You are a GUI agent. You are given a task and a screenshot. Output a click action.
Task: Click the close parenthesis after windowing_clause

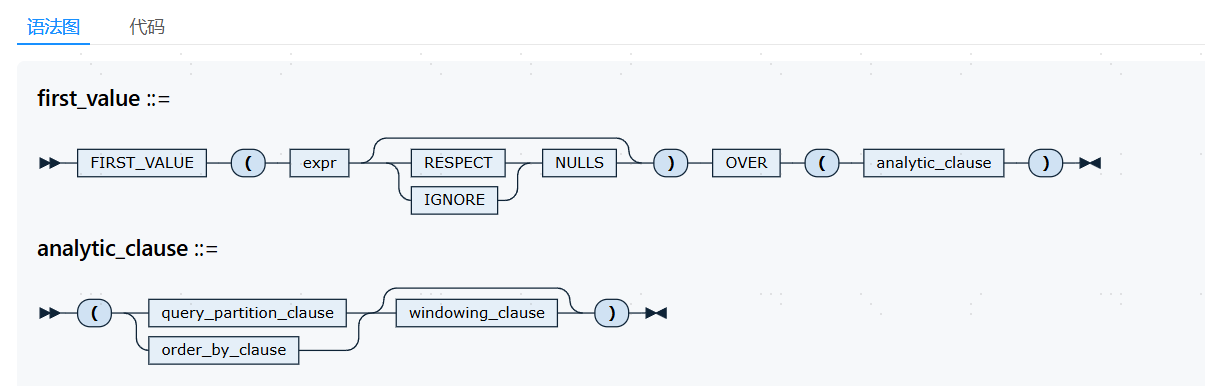(612, 312)
